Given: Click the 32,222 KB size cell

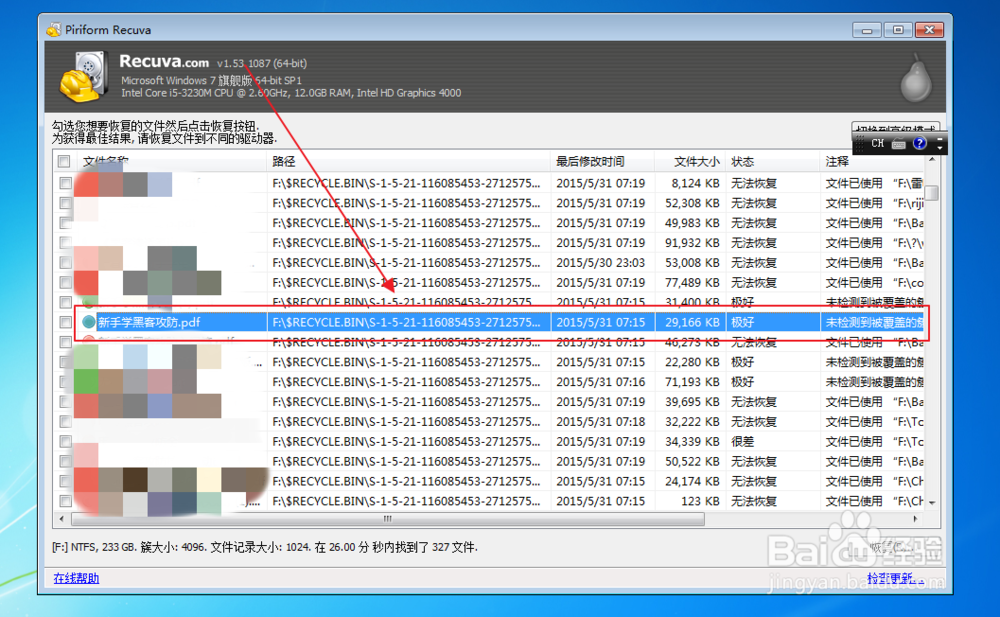Looking at the screenshot, I should point(692,422).
